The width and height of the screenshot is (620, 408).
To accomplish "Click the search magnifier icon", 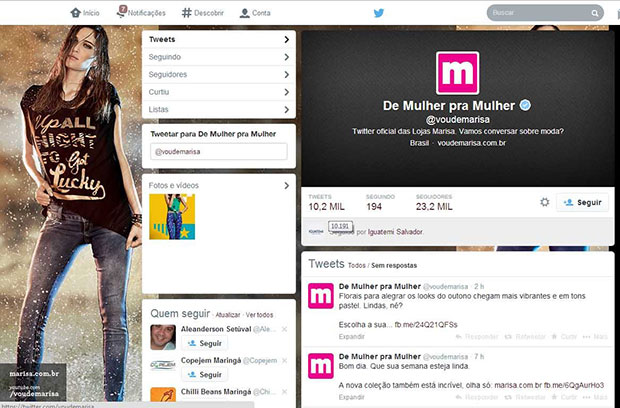I will pos(595,13).
